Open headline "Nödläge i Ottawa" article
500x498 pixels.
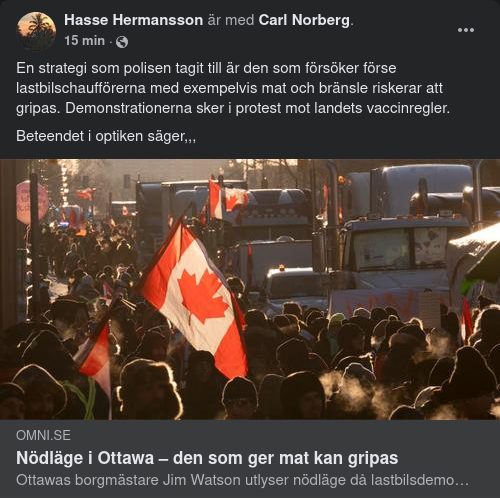click(x=207, y=458)
